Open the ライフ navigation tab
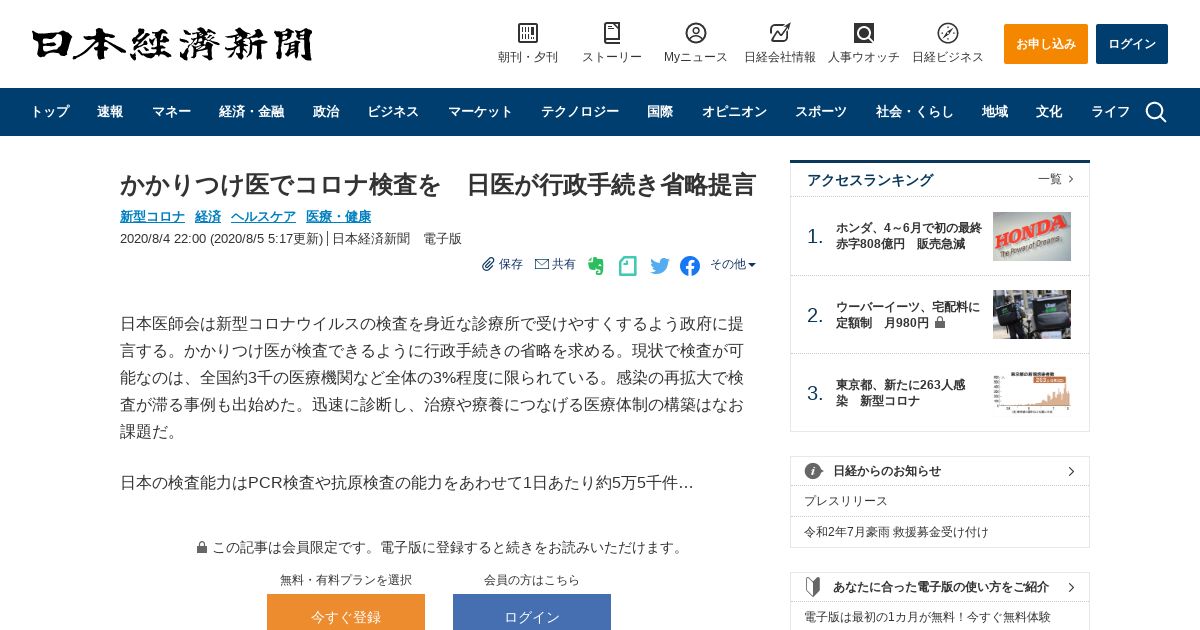This screenshot has height=630, width=1200. click(x=1110, y=112)
